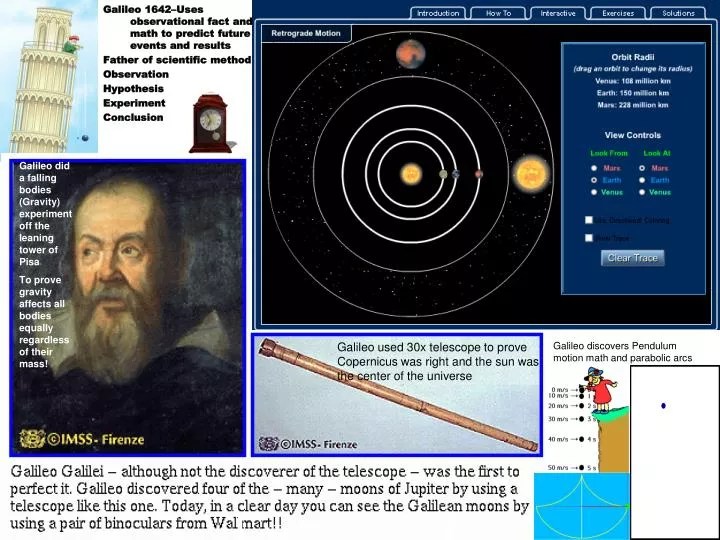720x540 pixels.
Task: Click the Clear Trace button
Action: click(632, 258)
